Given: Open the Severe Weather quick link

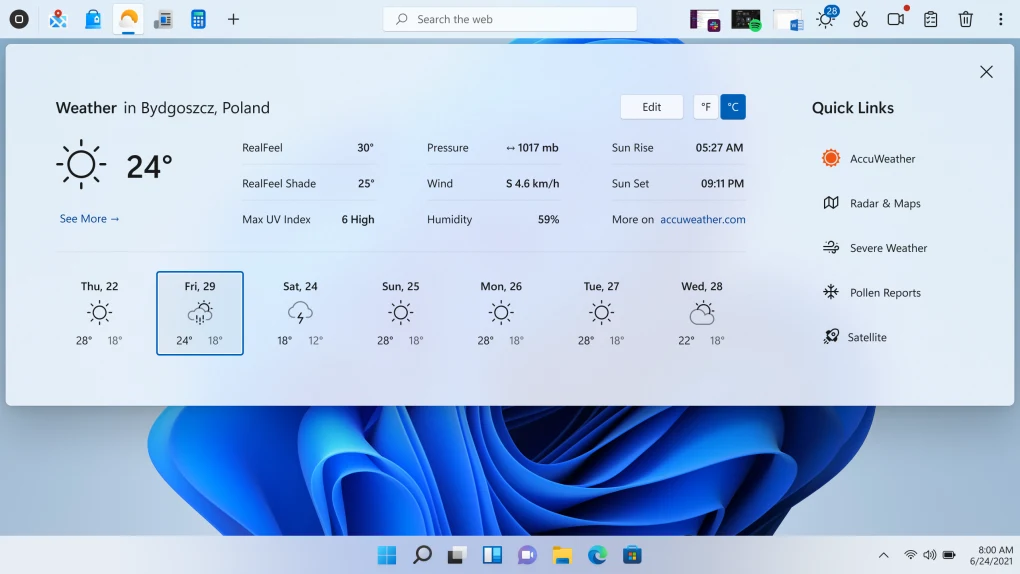Looking at the screenshot, I should [x=875, y=248].
